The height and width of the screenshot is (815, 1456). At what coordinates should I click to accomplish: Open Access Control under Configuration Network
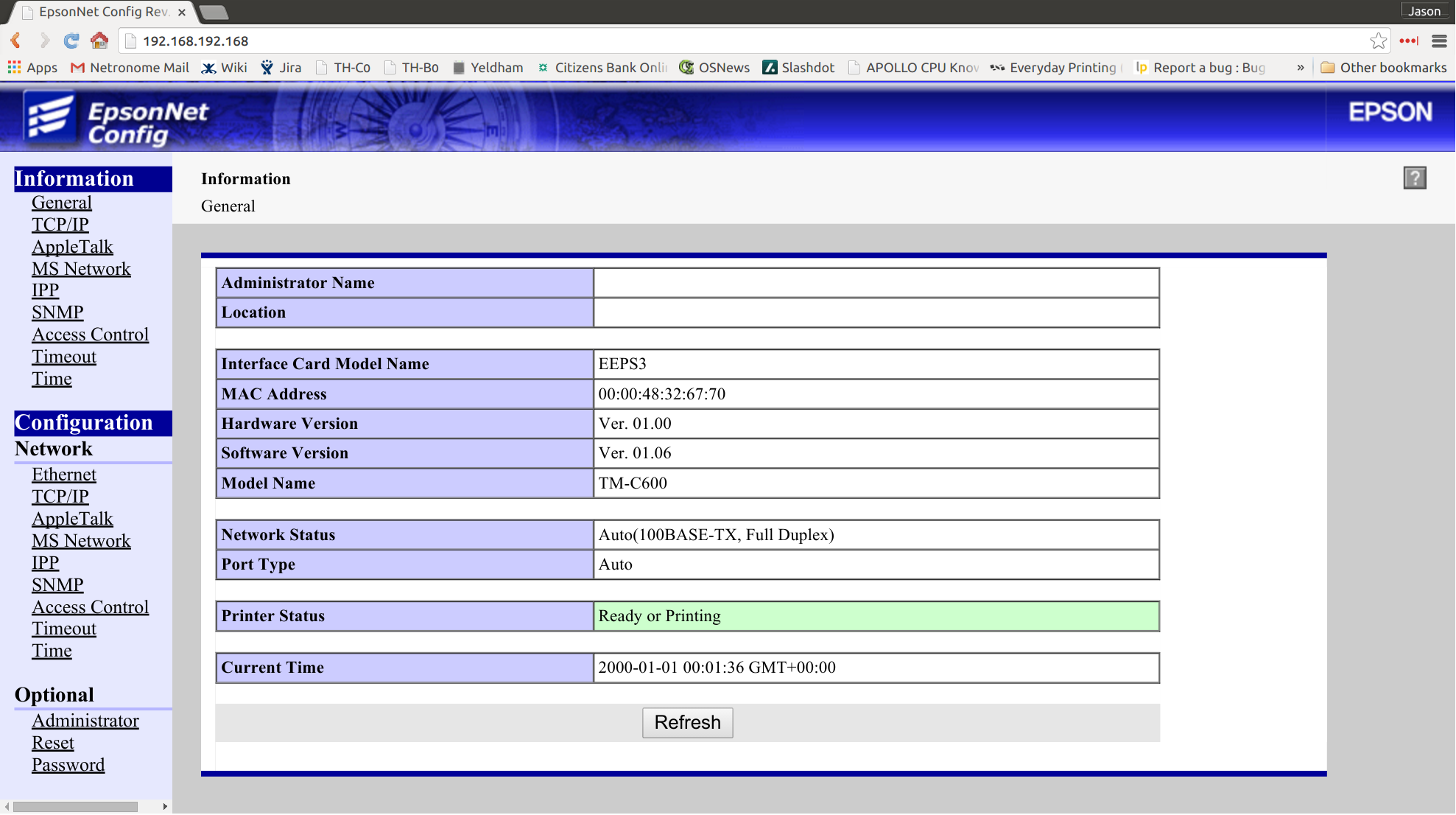click(90, 606)
